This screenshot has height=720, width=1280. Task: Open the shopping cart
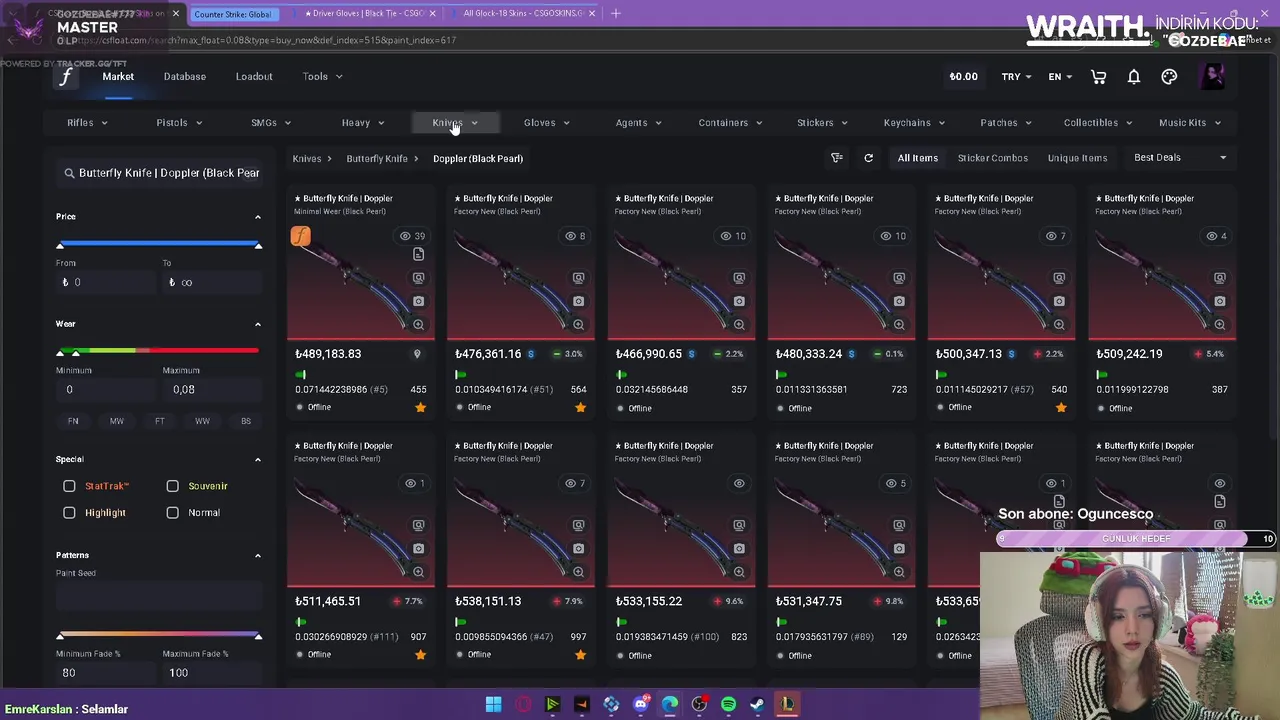coord(1098,77)
